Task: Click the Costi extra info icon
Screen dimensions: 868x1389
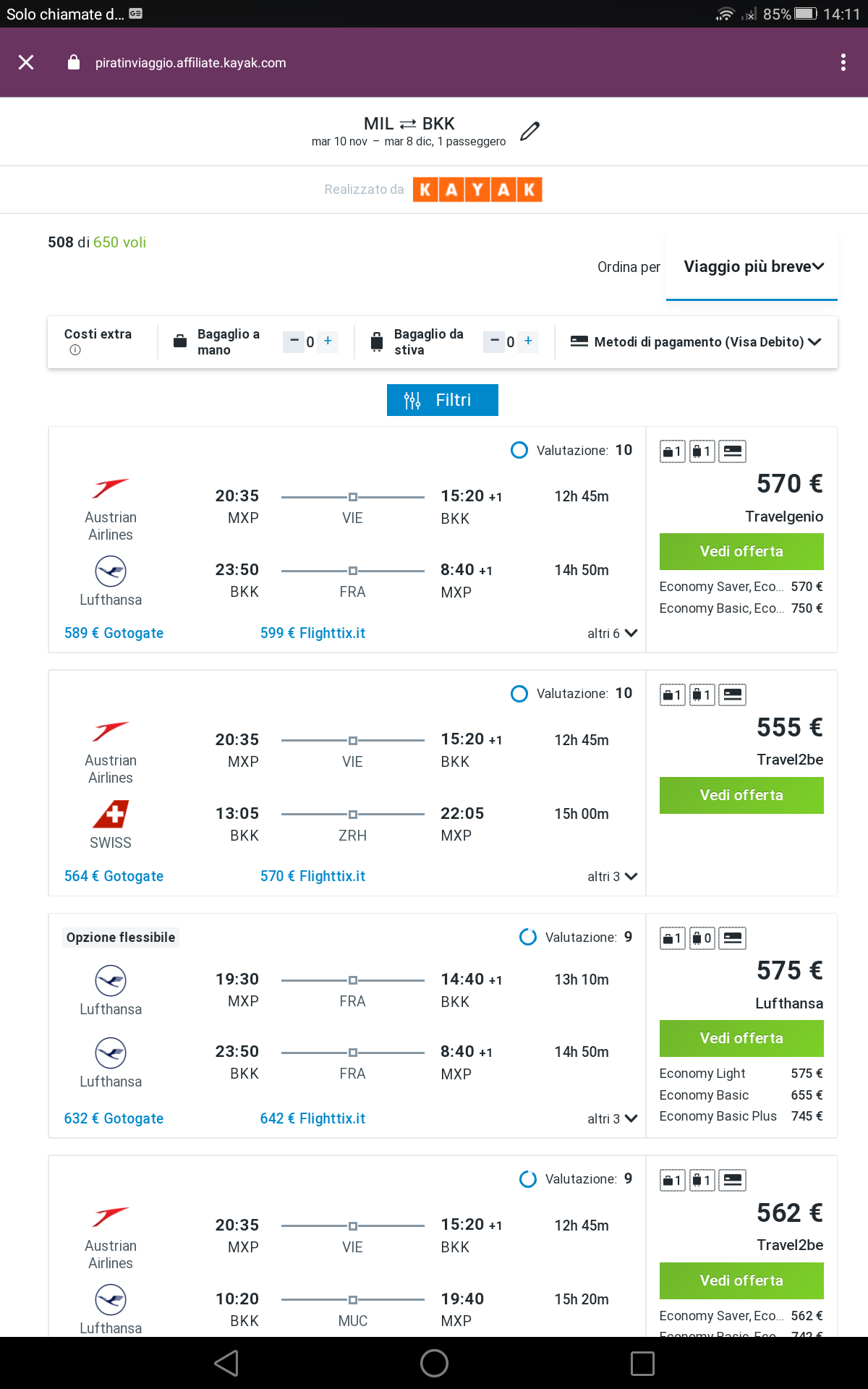Action: (x=75, y=350)
